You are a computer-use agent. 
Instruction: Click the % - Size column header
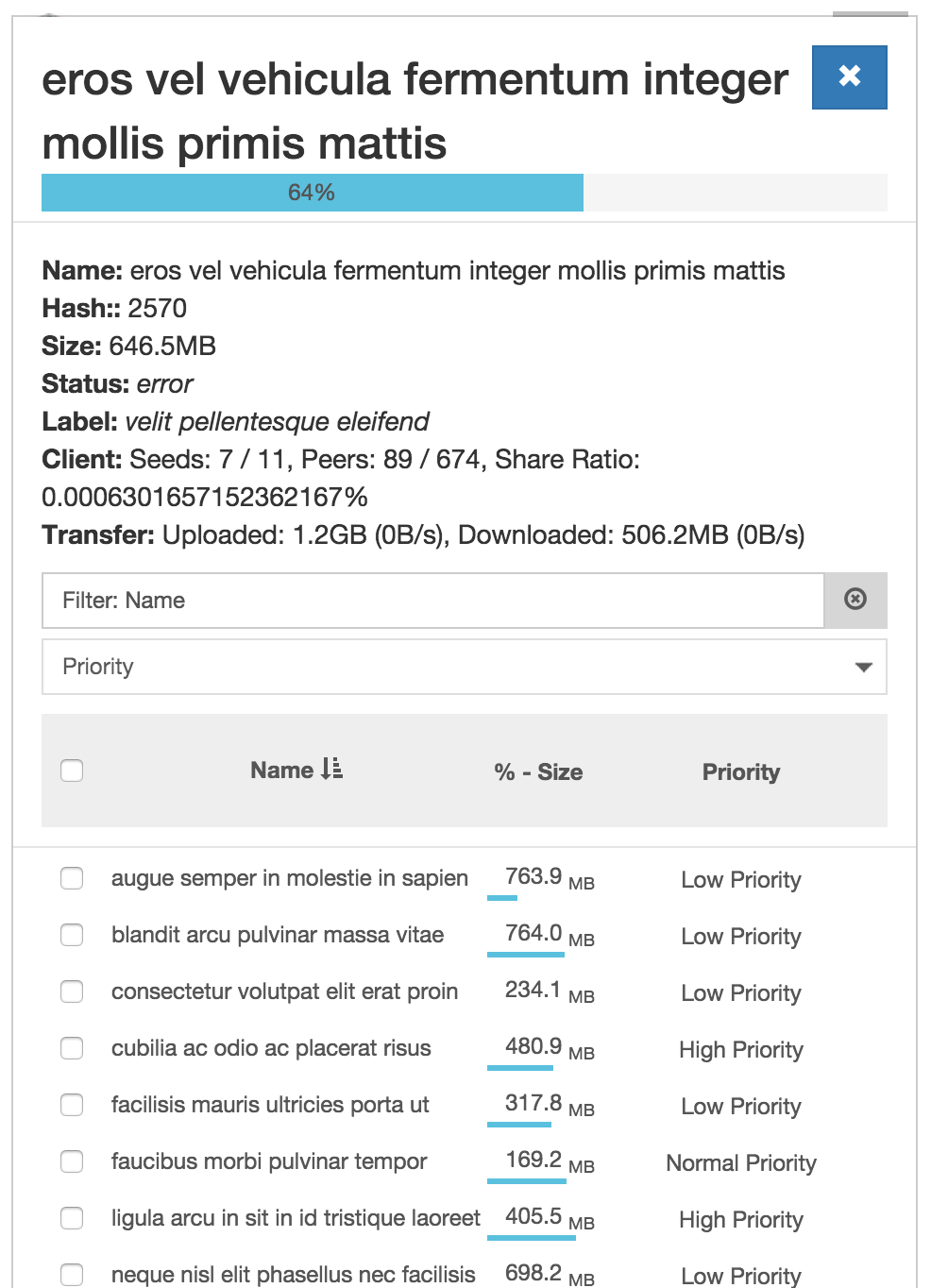coord(538,771)
